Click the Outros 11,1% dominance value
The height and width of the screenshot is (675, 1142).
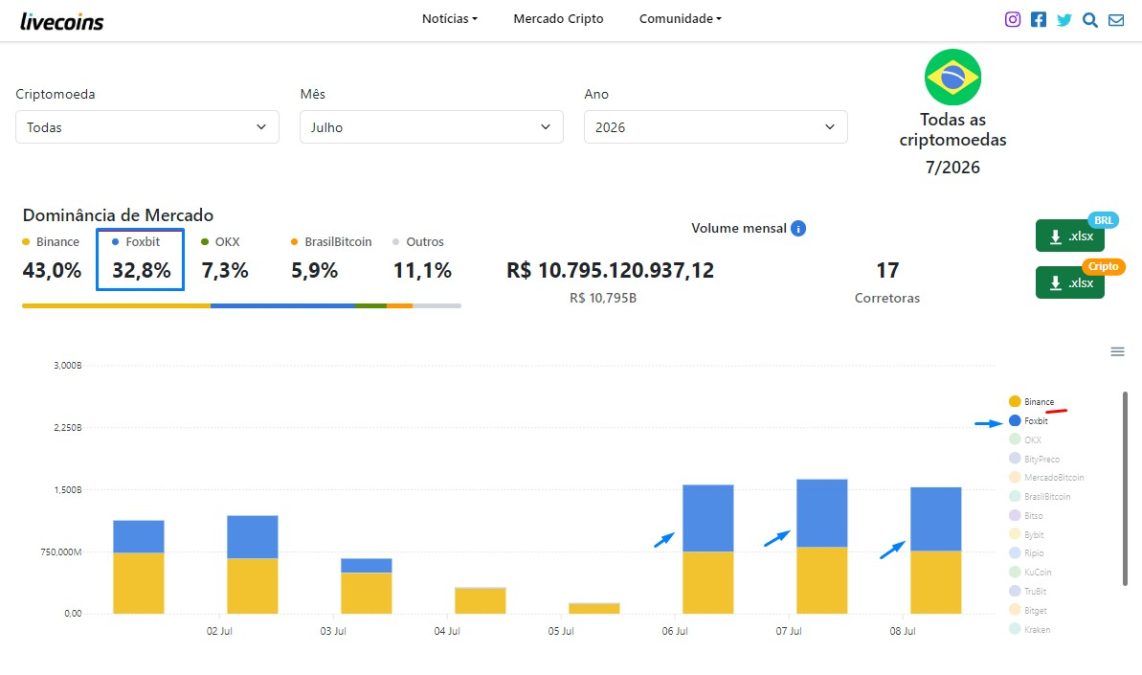(422, 271)
